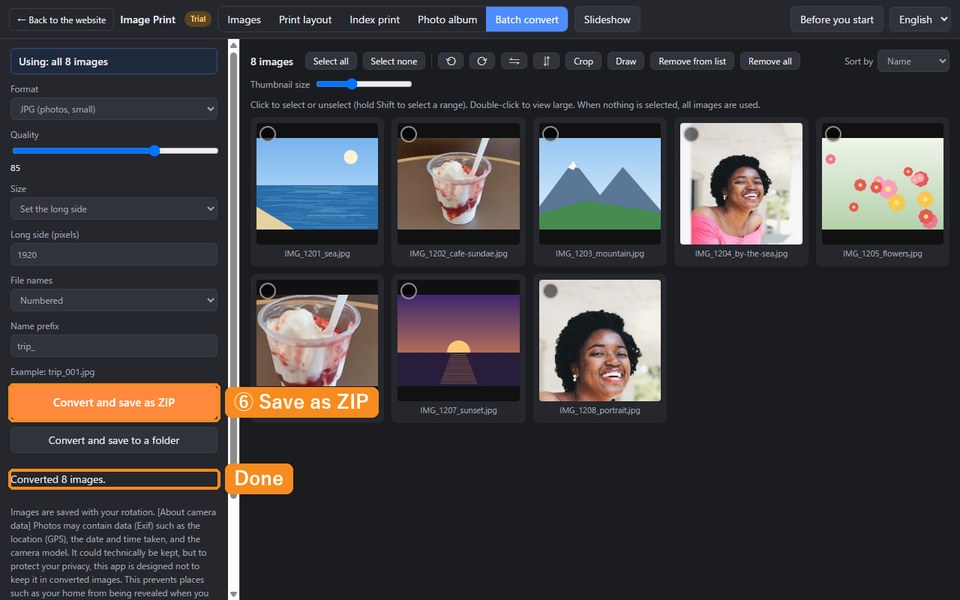Open the File names dropdown showing Numbered
The height and width of the screenshot is (600, 960).
(x=114, y=301)
